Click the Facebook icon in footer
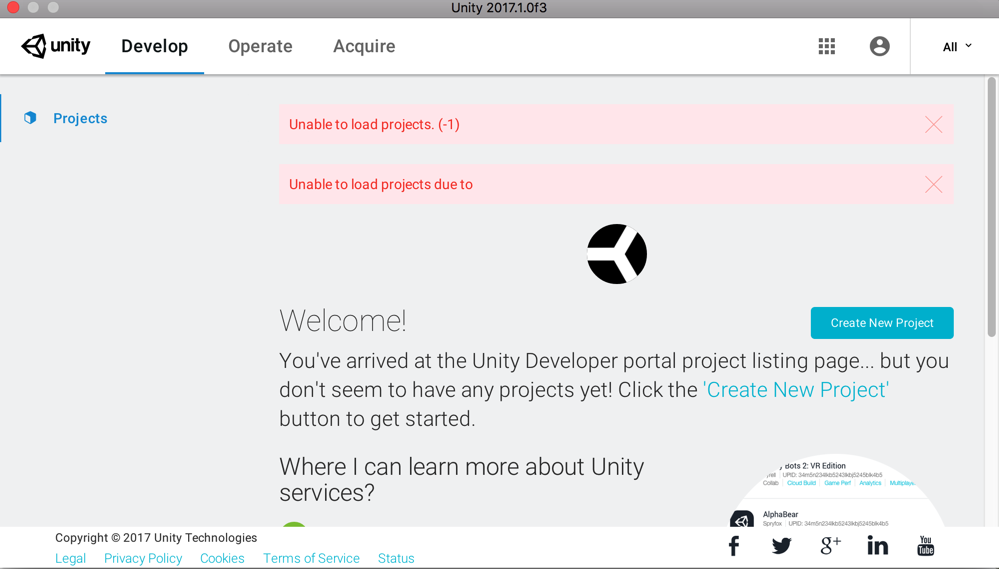999x569 pixels. pyautogui.click(x=734, y=546)
